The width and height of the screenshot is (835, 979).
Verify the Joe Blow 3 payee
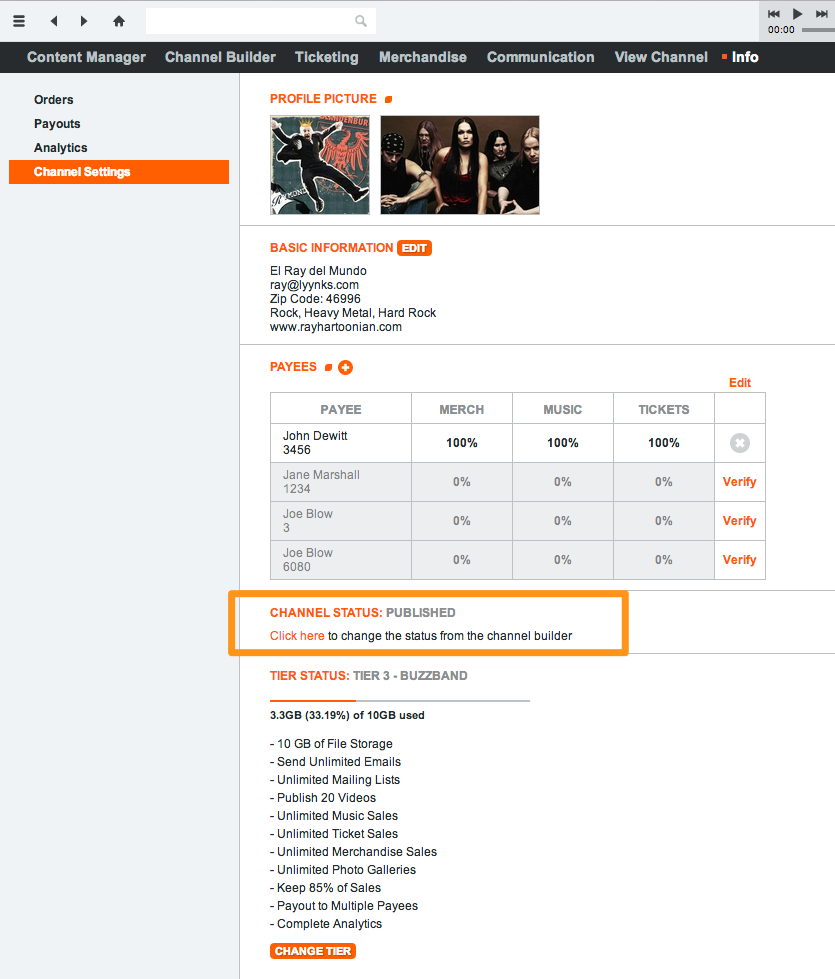pos(739,521)
